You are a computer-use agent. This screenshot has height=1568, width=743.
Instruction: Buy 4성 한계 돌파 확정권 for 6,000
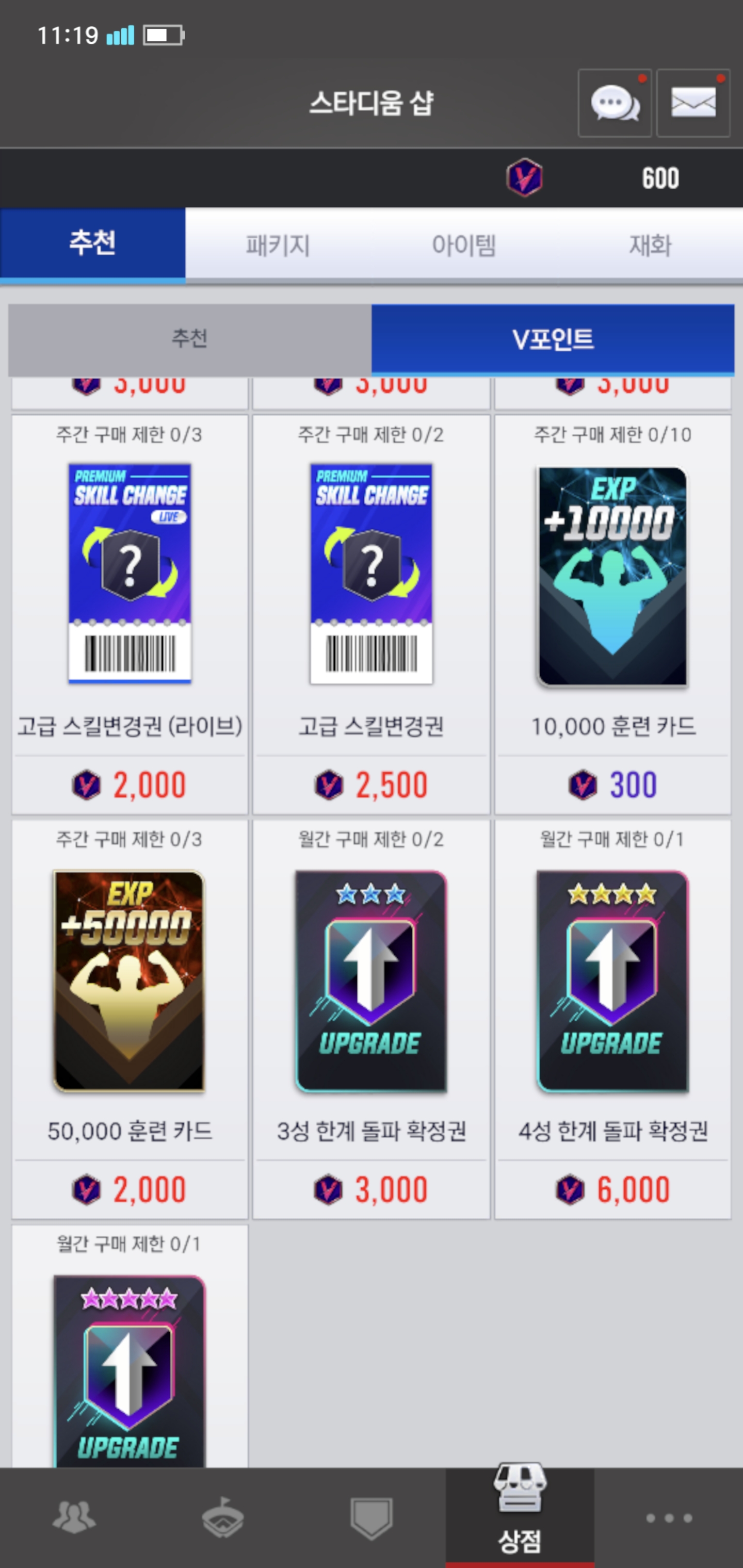pos(612,1189)
